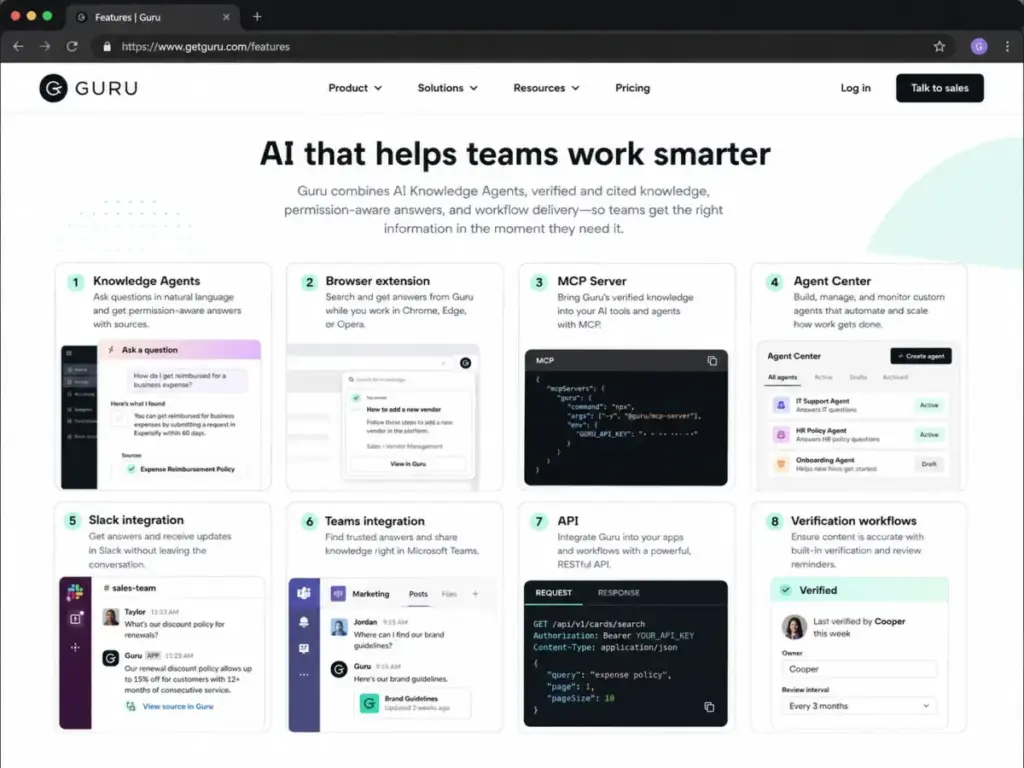Click the Talk to sales button

939,88
